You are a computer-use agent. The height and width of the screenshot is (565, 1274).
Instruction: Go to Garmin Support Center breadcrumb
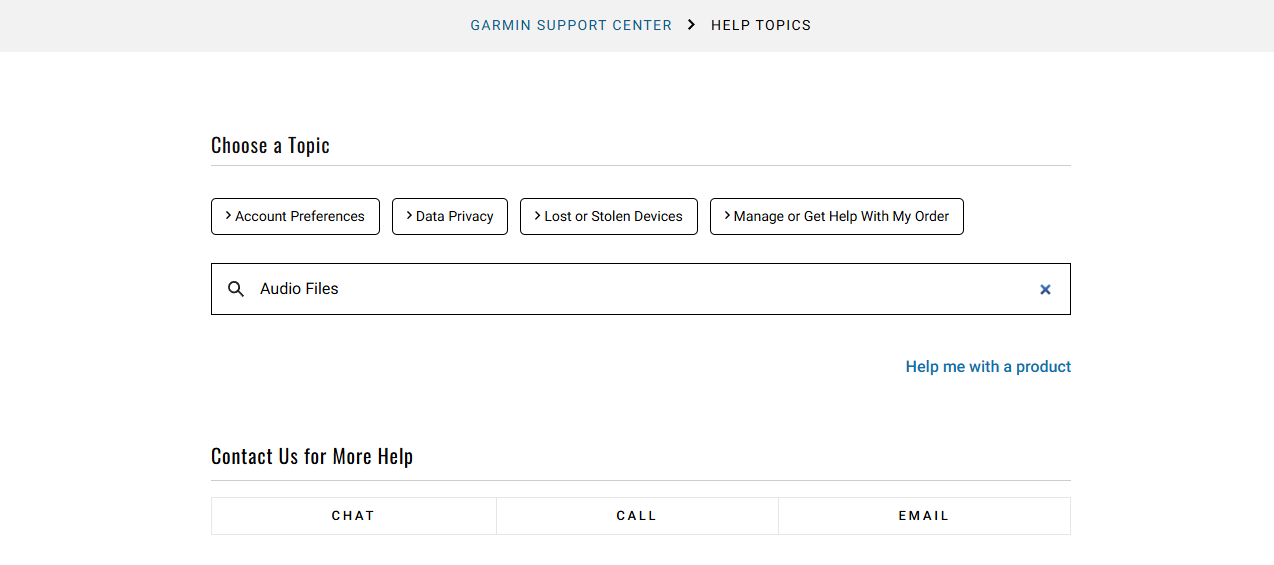click(571, 25)
